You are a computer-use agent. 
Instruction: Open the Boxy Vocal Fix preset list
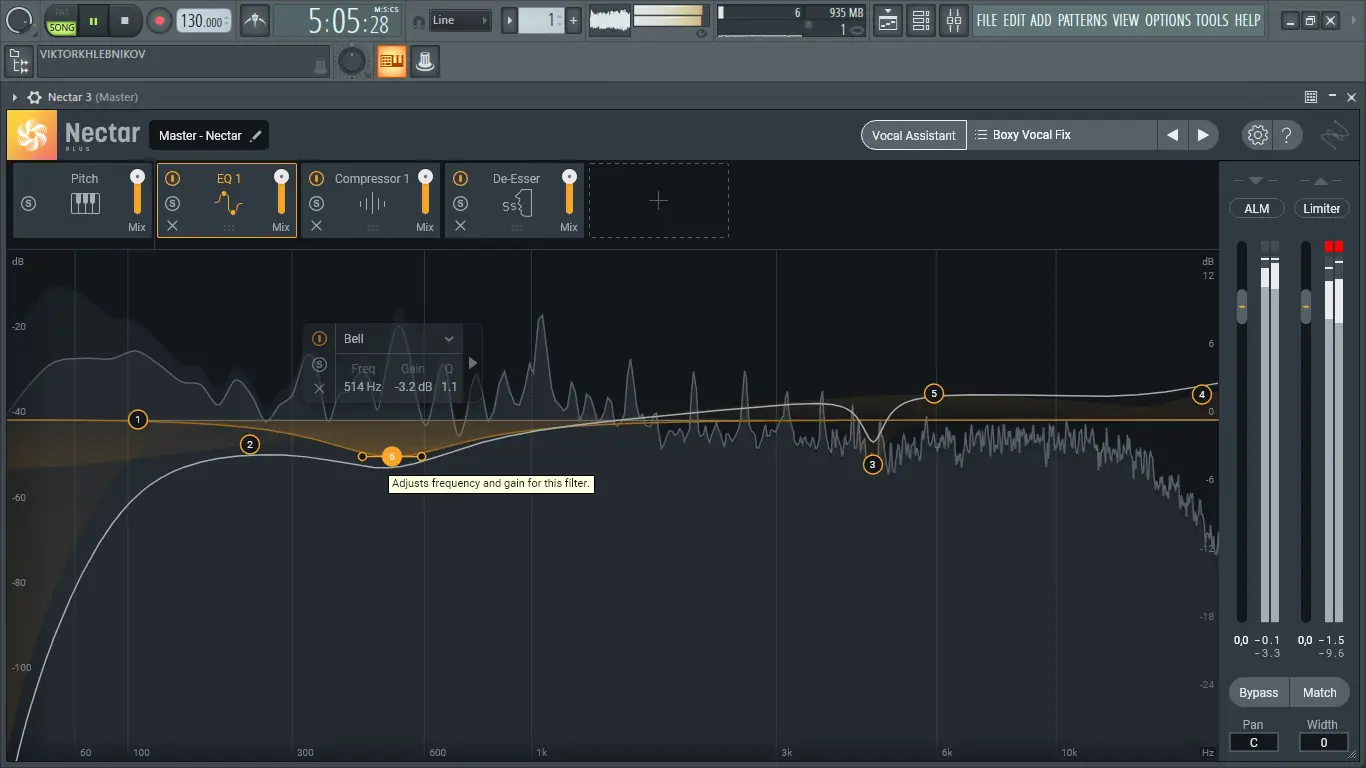pos(1061,135)
